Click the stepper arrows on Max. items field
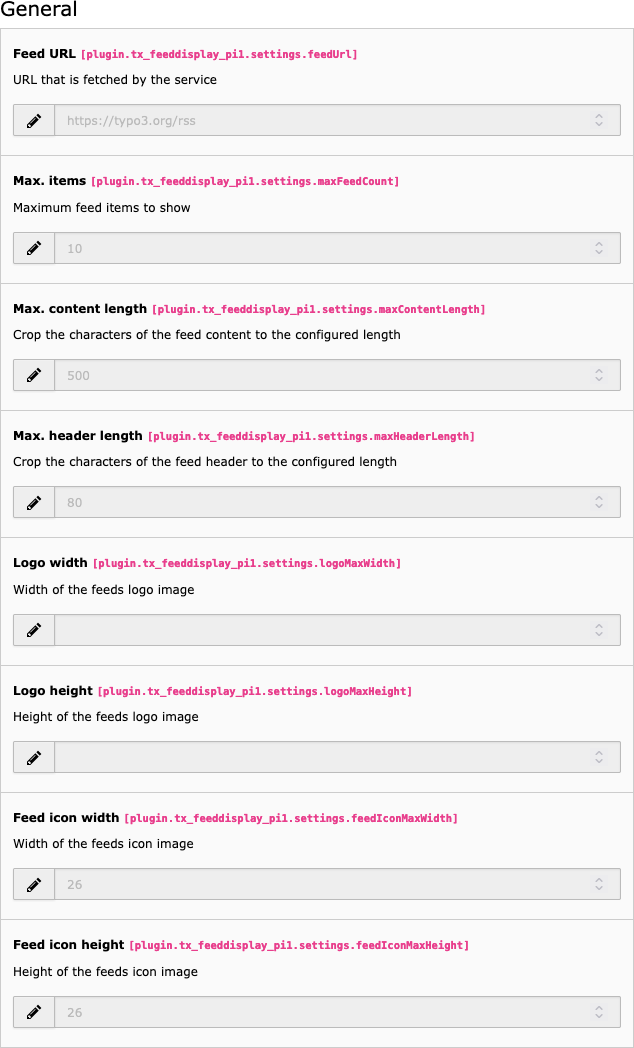This screenshot has width=634, height=1048. click(x=599, y=248)
